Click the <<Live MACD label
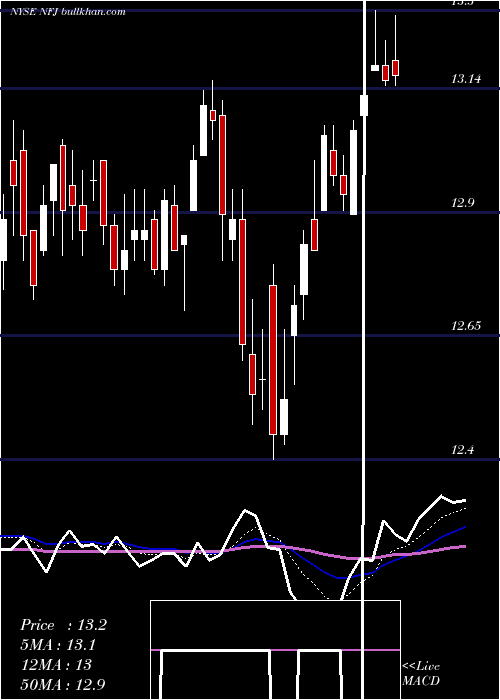Viewport: 500px width, 700px height. click(x=421, y=674)
